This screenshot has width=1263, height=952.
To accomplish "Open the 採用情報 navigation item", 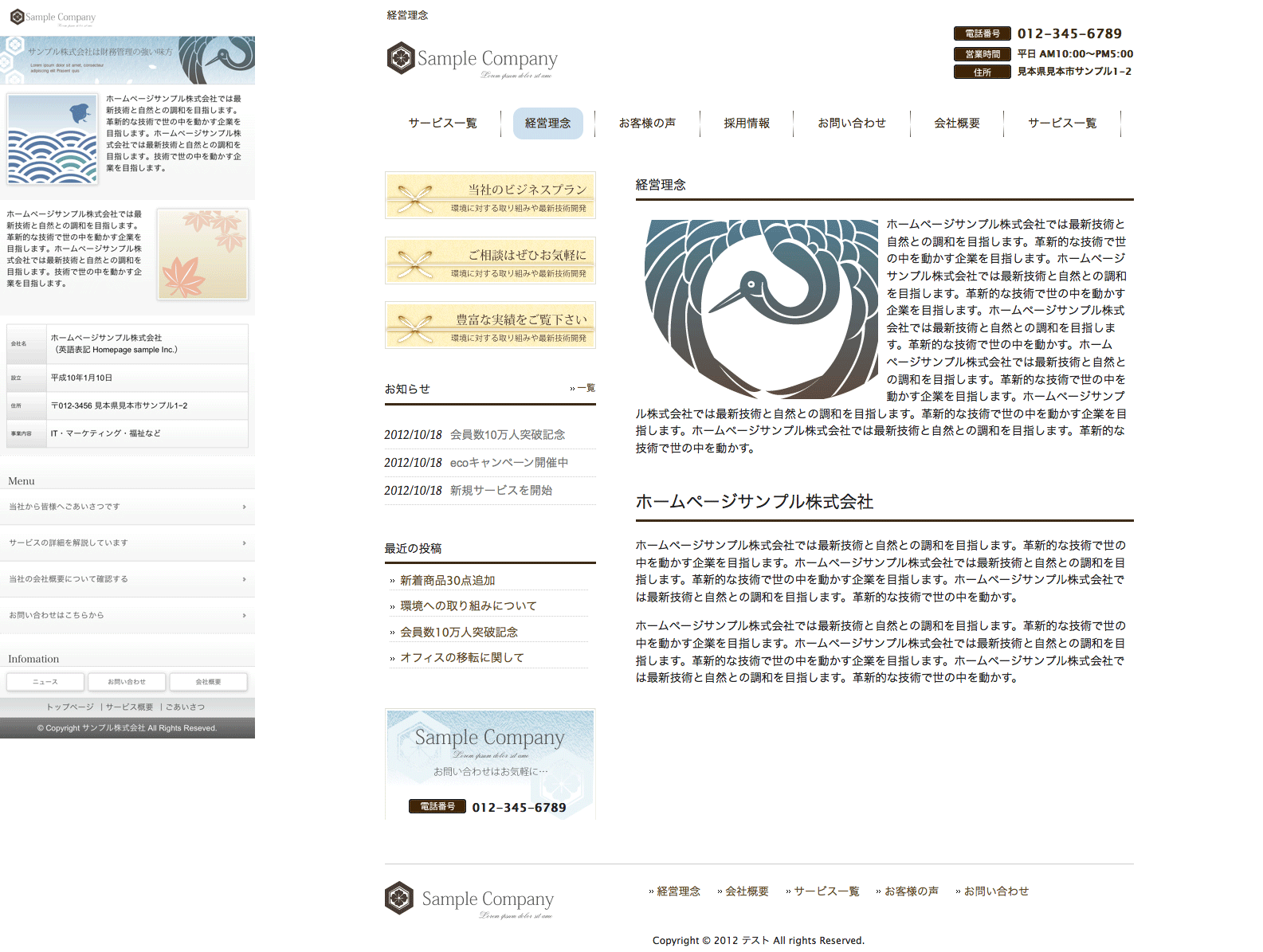I will coord(747,123).
